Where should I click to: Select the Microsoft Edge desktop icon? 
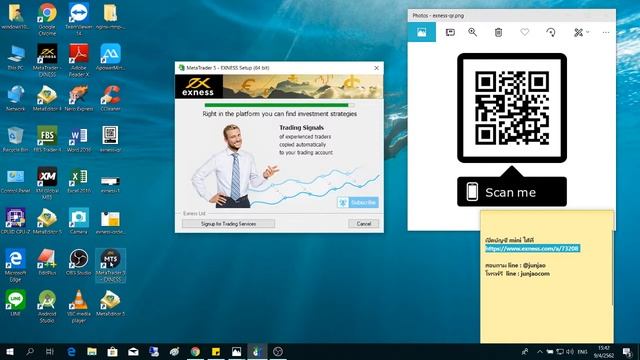pyautogui.click(x=16, y=265)
